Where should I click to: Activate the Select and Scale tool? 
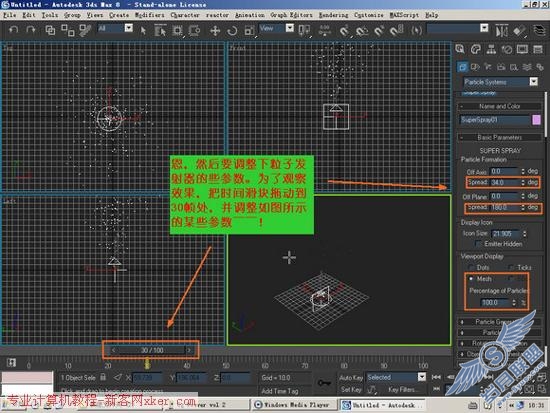tap(249, 31)
